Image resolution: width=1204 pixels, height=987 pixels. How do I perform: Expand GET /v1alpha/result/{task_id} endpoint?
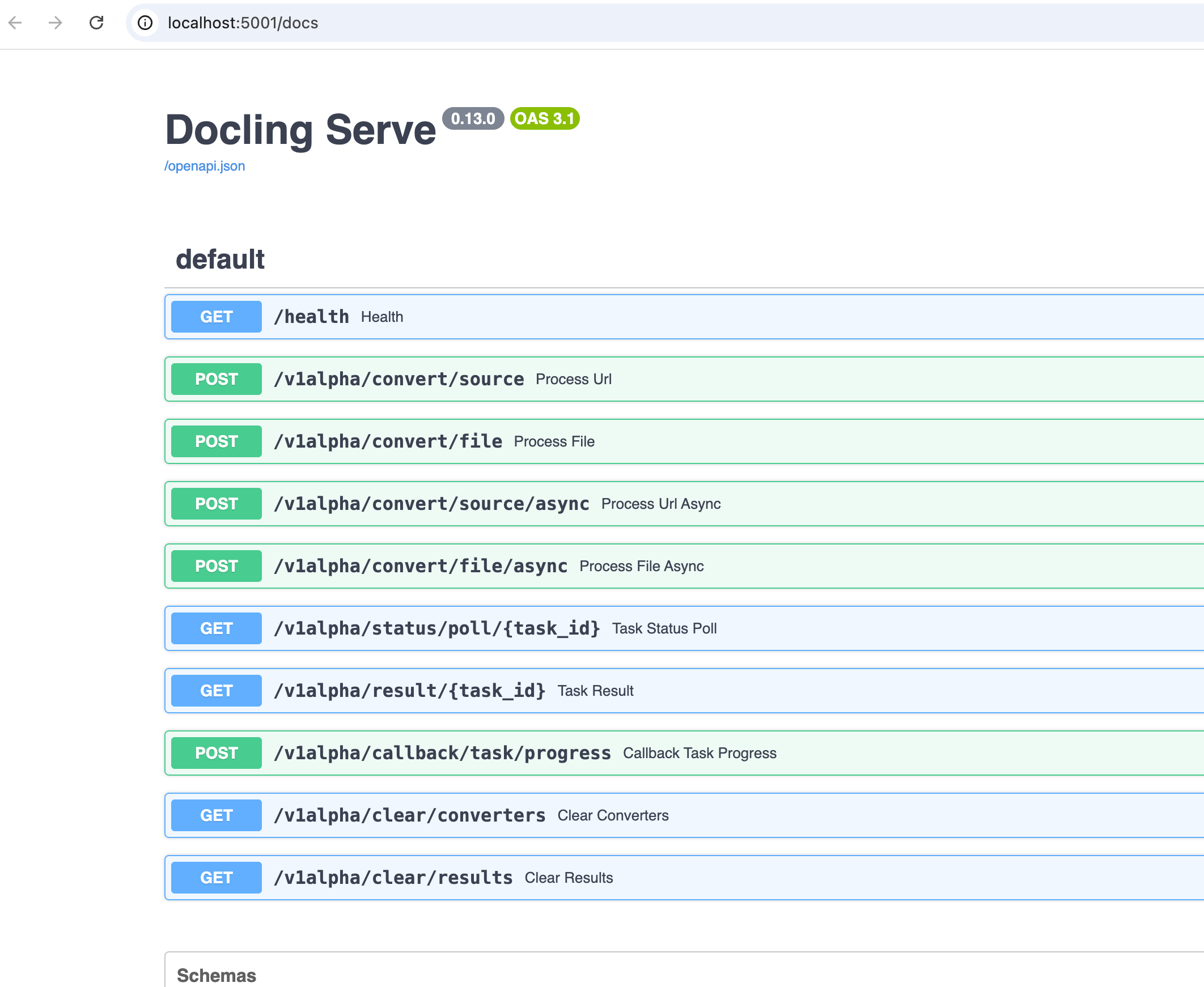(x=684, y=691)
